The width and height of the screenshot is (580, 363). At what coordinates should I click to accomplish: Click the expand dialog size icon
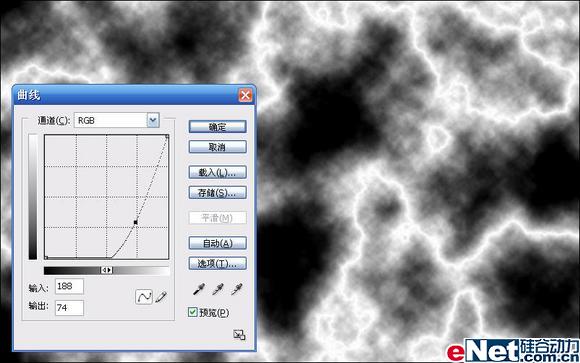pos(239,335)
